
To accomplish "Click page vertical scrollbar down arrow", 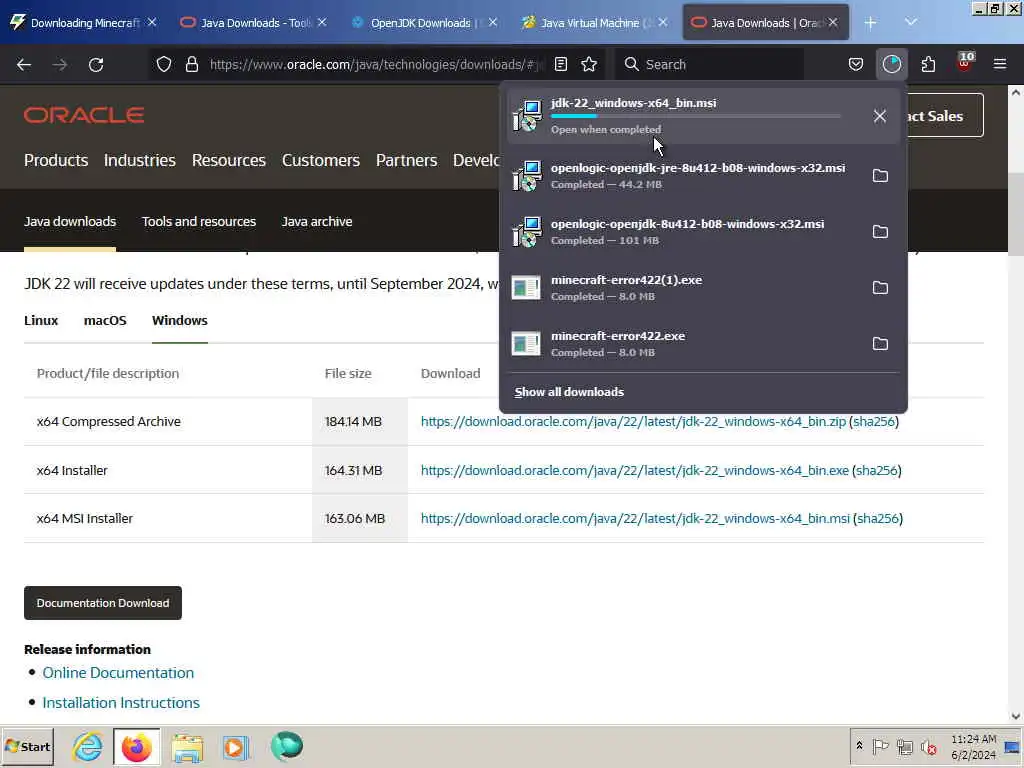I will pos(1016,716).
